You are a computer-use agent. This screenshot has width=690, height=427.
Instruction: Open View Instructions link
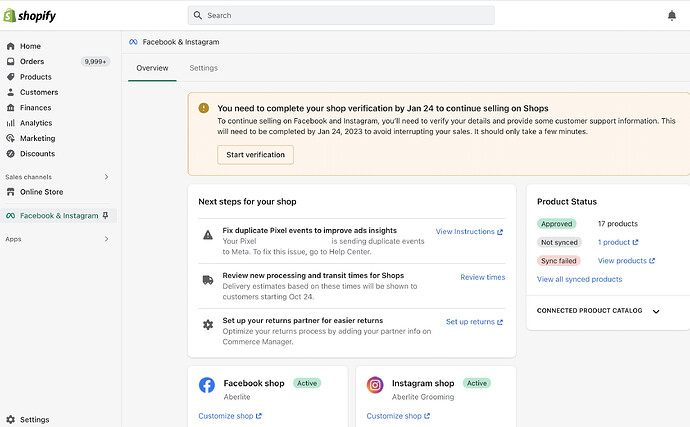pos(469,232)
